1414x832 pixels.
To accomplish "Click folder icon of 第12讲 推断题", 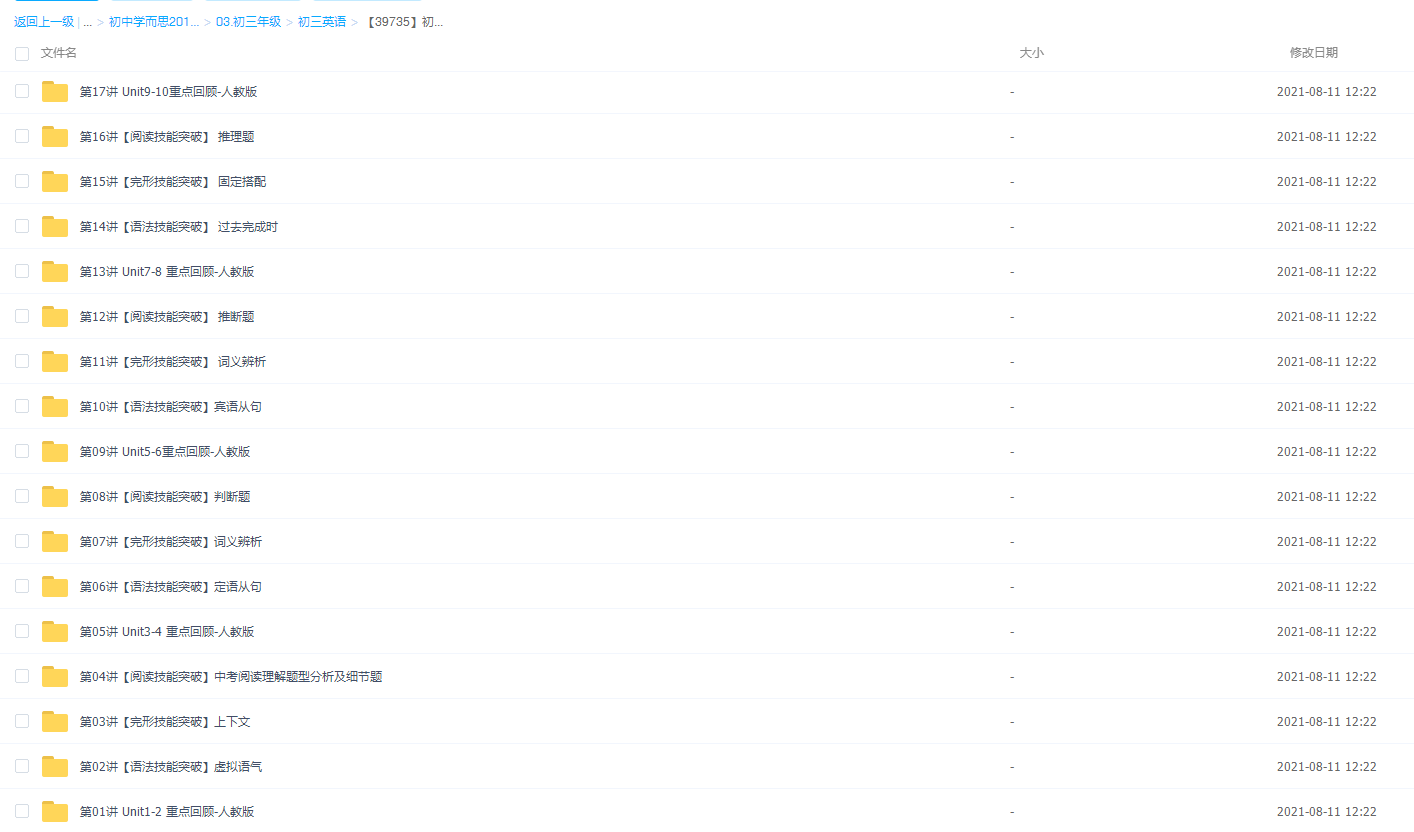I will point(55,317).
